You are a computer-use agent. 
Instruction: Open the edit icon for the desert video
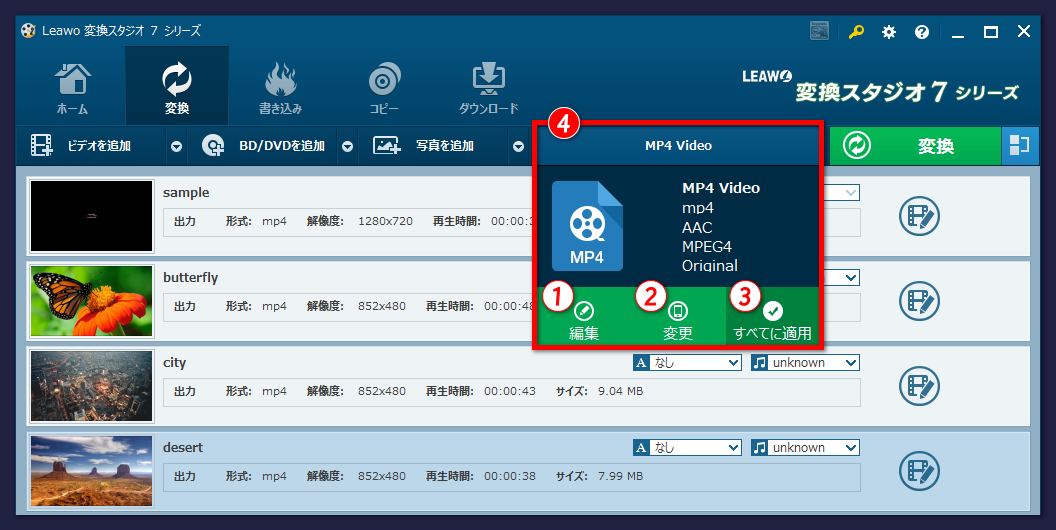click(x=917, y=470)
